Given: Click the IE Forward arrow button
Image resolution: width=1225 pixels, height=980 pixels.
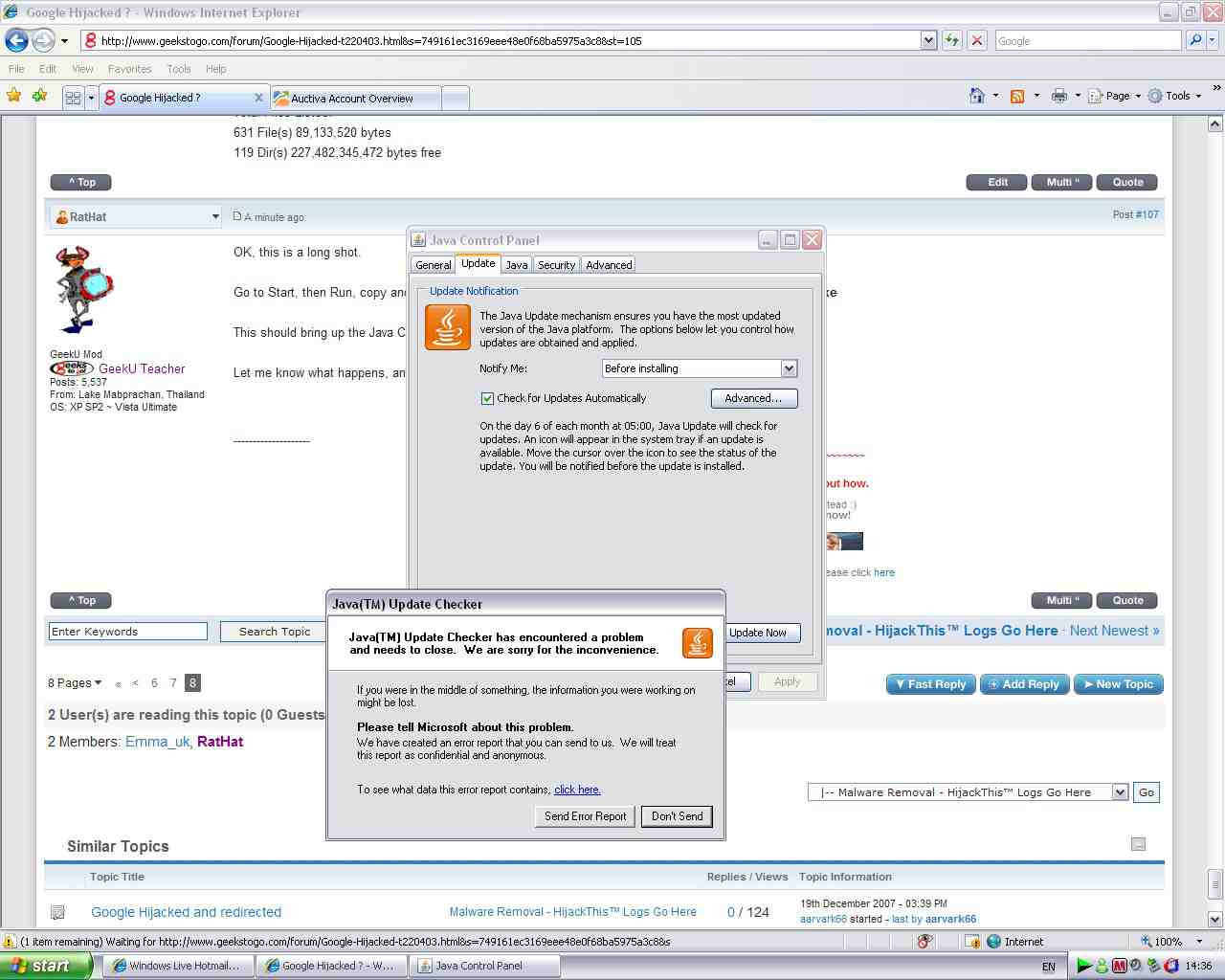Looking at the screenshot, I should click(43, 40).
